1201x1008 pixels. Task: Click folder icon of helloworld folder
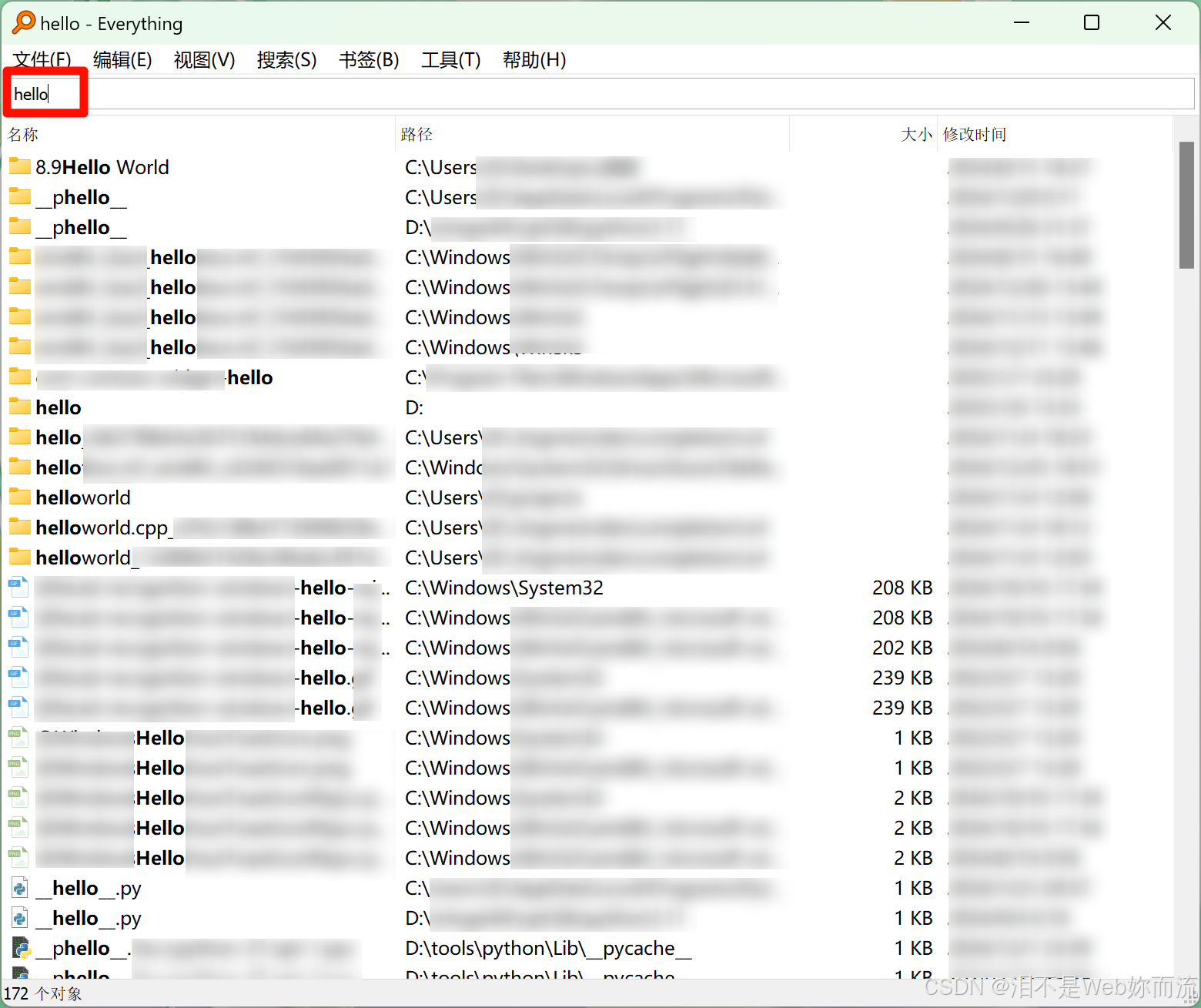pos(20,497)
